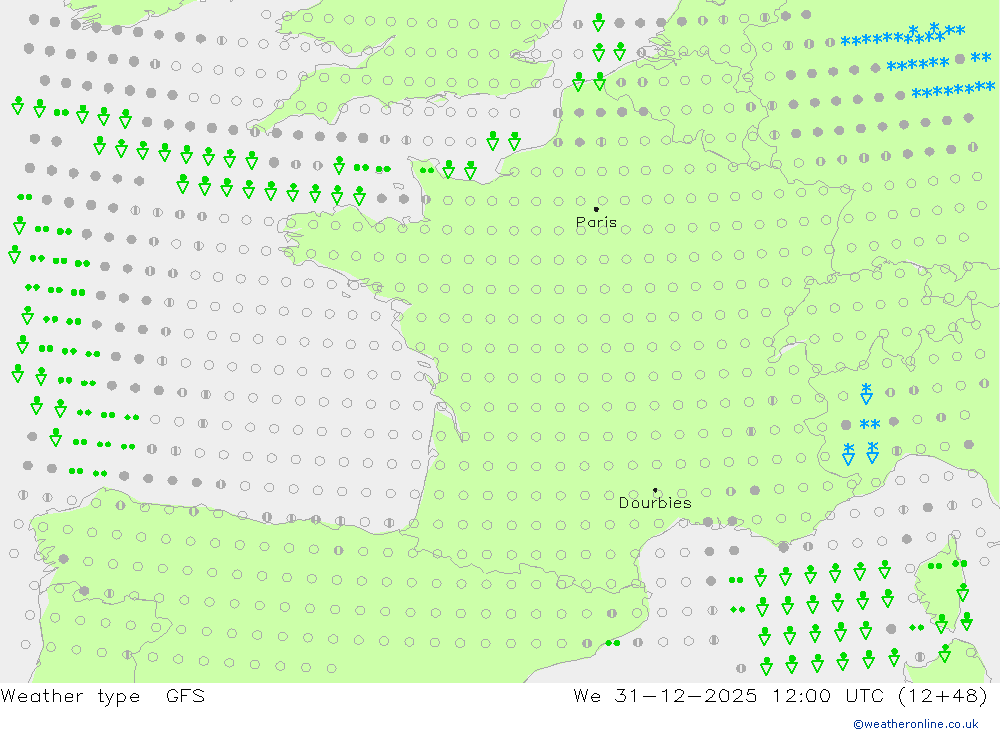Click green light rain dots near Spanish Mediterranean coast
Screen dimensions: 1000x733
coord(612,643)
